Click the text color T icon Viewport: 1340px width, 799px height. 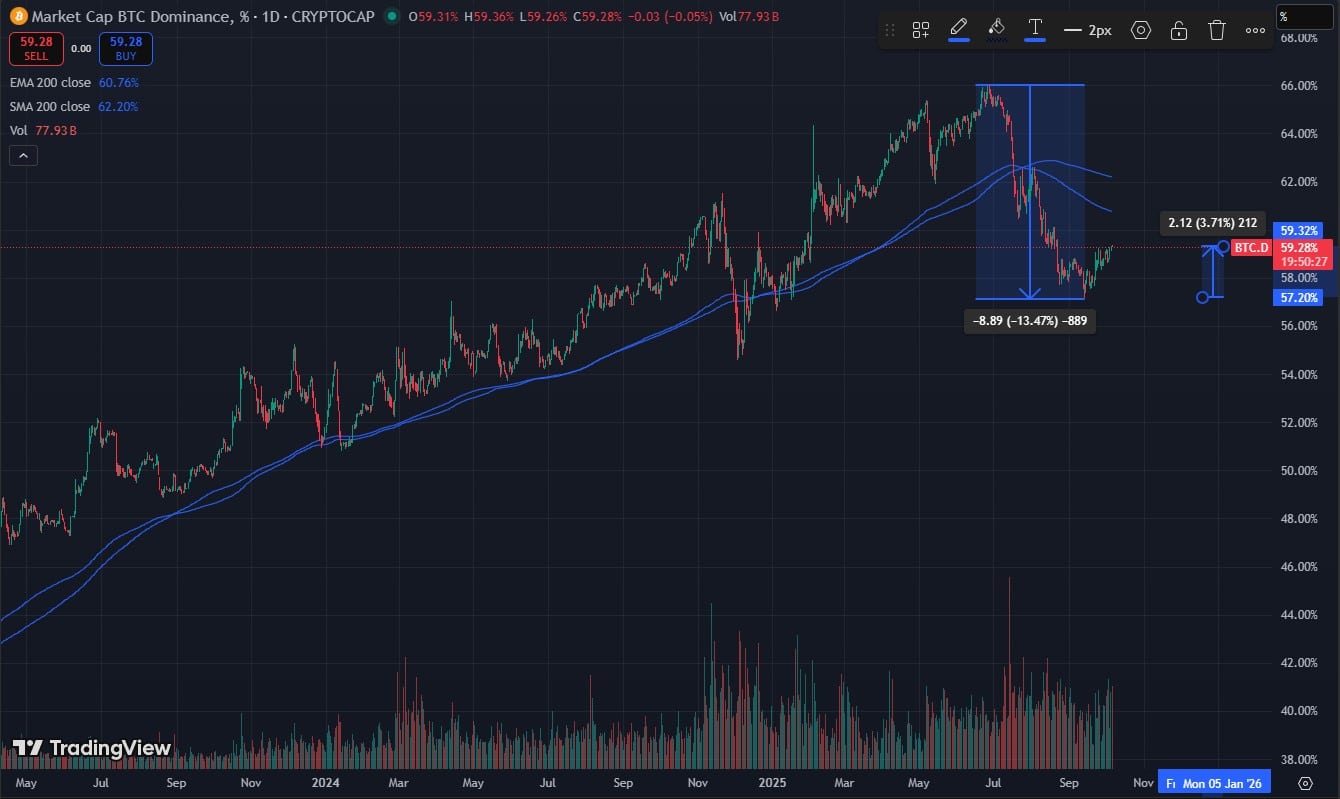pos(1035,28)
